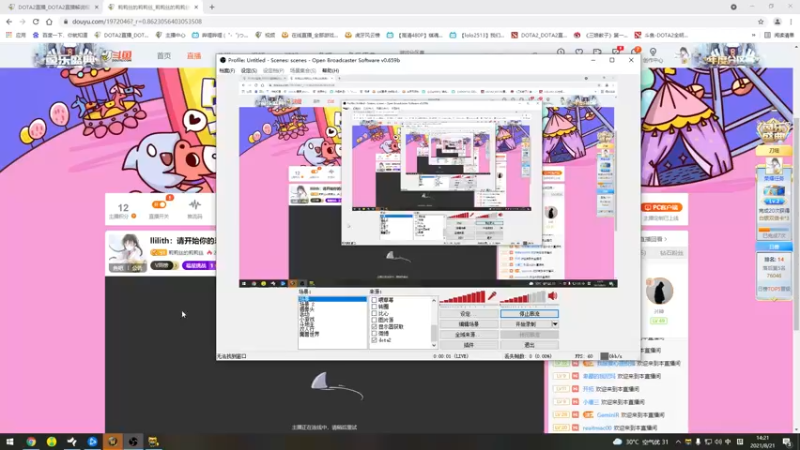Click the sources list scroll-up arrow
The image size is (800, 450).
[x=434, y=301]
